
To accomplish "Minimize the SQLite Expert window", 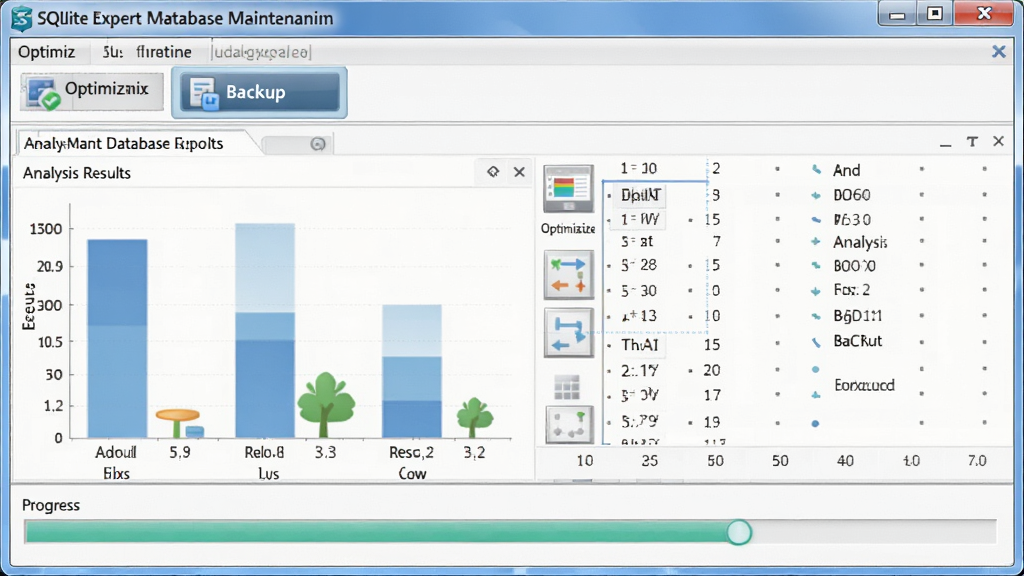I will pyautogui.click(x=897, y=14).
